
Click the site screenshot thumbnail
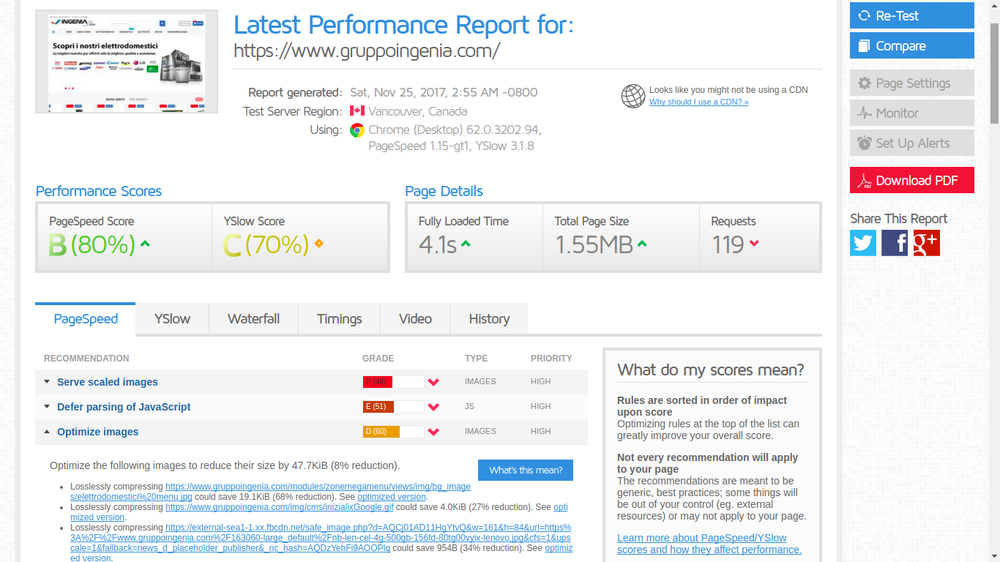tap(126, 61)
